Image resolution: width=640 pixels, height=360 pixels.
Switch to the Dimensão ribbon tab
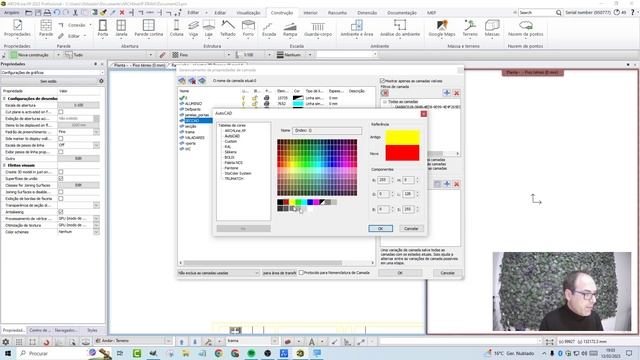tap(367, 13)
